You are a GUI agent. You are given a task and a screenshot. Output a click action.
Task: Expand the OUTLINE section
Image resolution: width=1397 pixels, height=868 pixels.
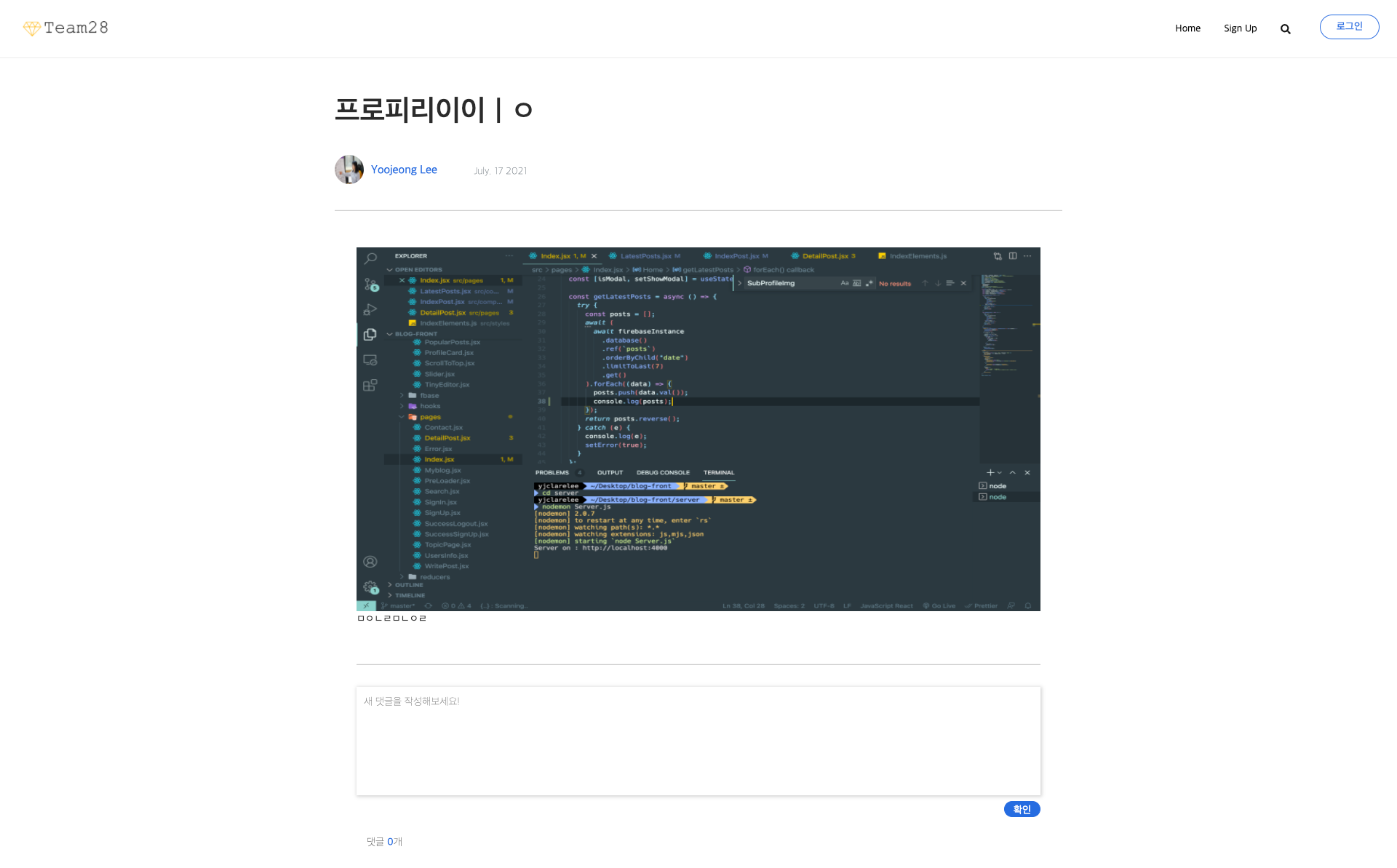(408, 585)
